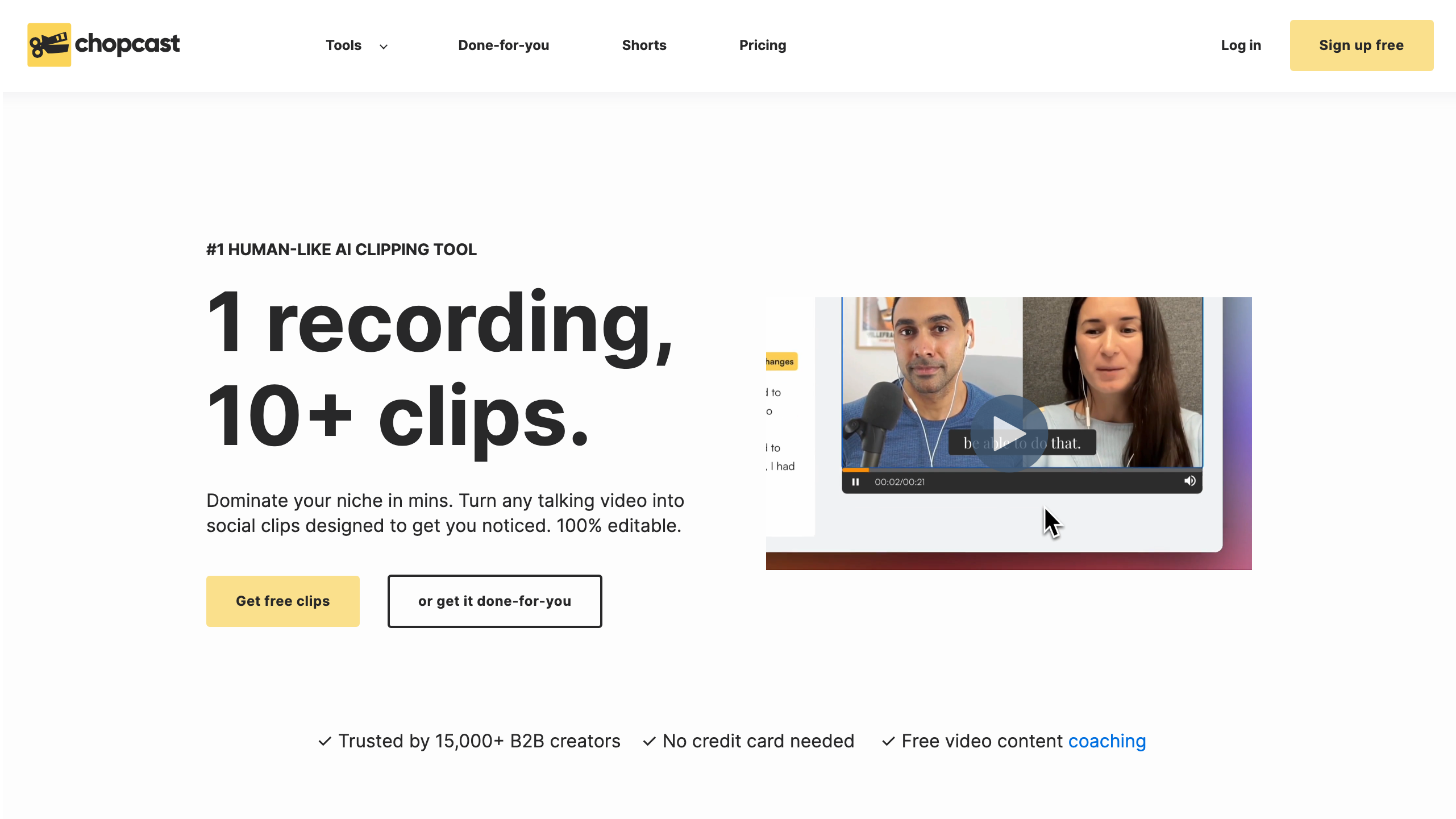Open the Pricing page
This screenshot has height=819, width=1456.
[763, 45]
